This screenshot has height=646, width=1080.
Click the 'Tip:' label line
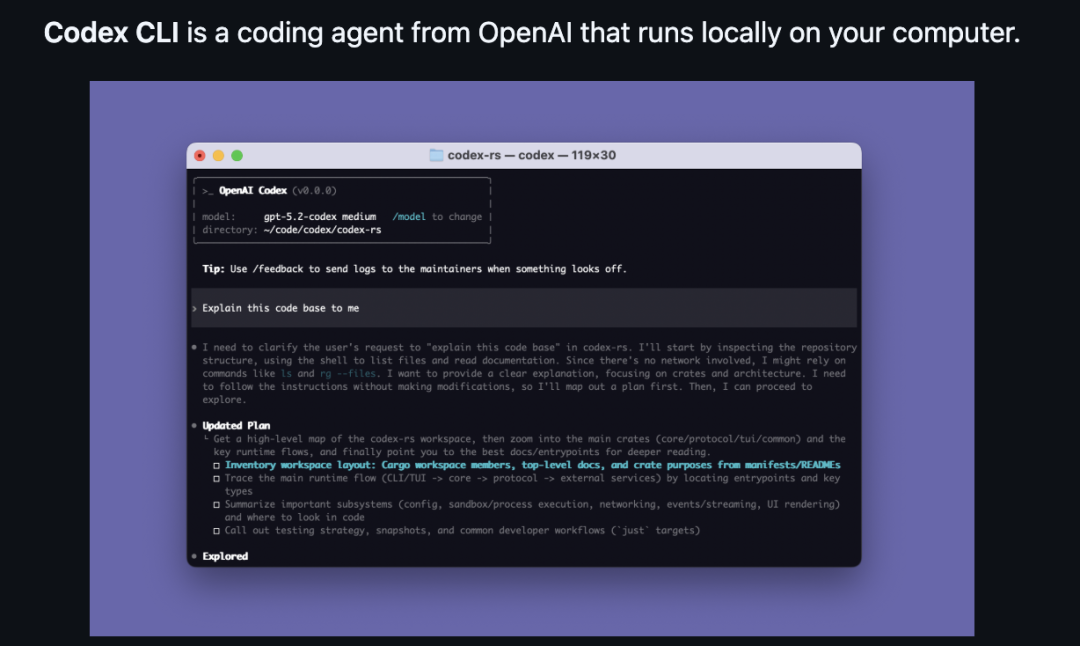click(415, 269)
